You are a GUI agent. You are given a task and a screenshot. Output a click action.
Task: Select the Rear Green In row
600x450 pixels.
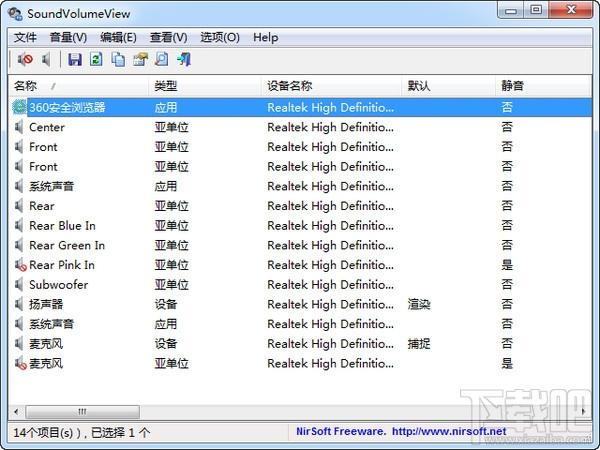point(300,245)
